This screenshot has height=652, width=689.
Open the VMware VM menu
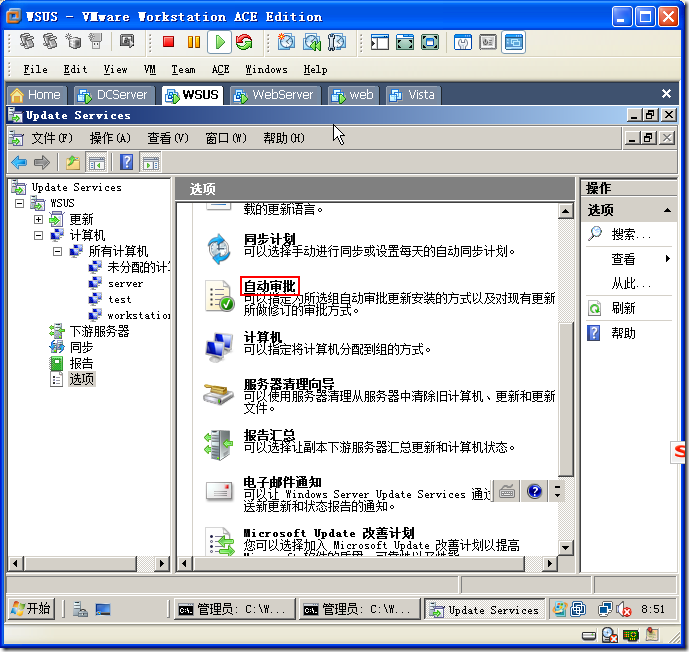point(150,69)
